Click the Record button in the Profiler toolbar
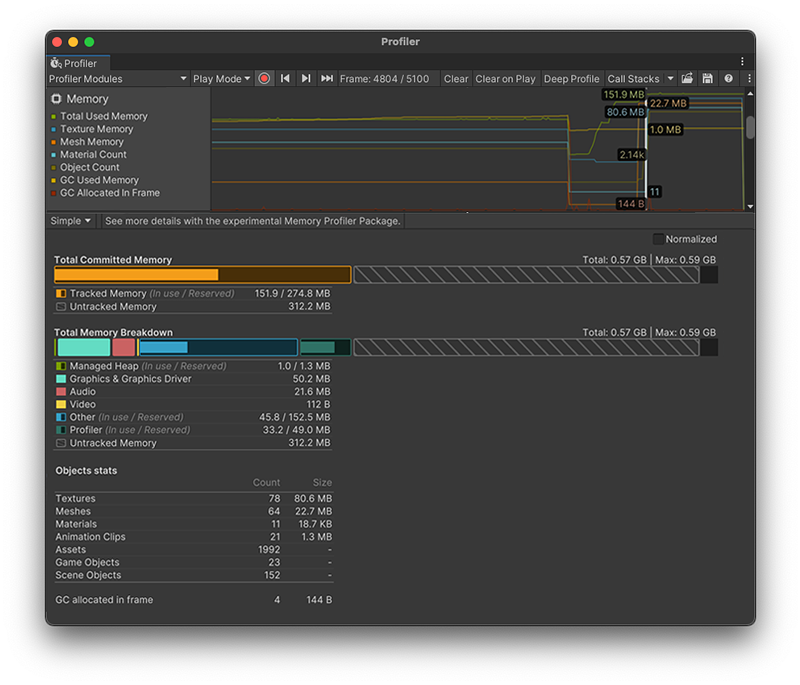Viewport: 800px width, 685px height. tap(263, 78)
